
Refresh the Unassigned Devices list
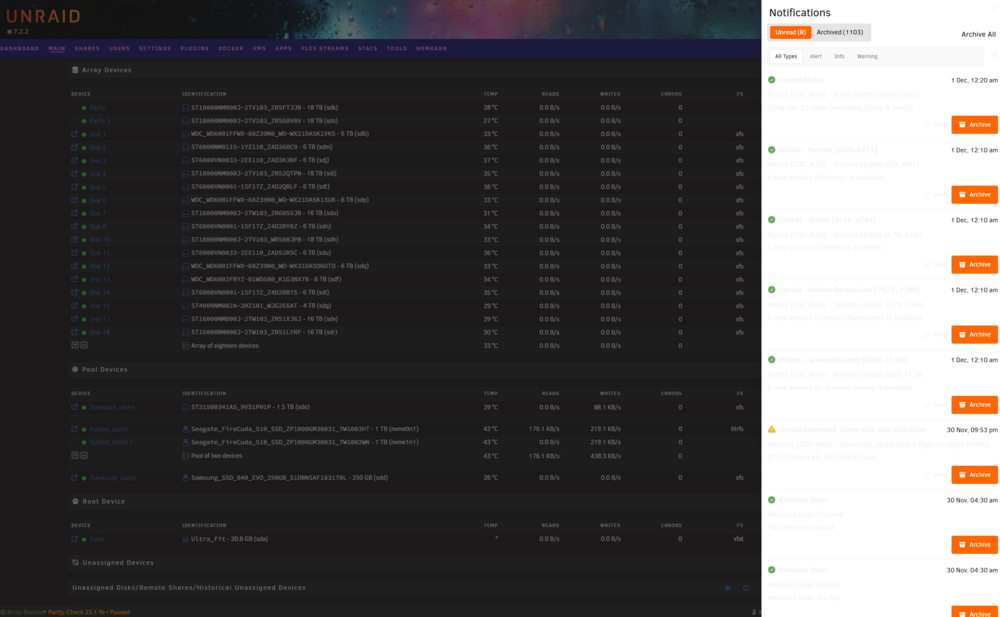[746, 588]
